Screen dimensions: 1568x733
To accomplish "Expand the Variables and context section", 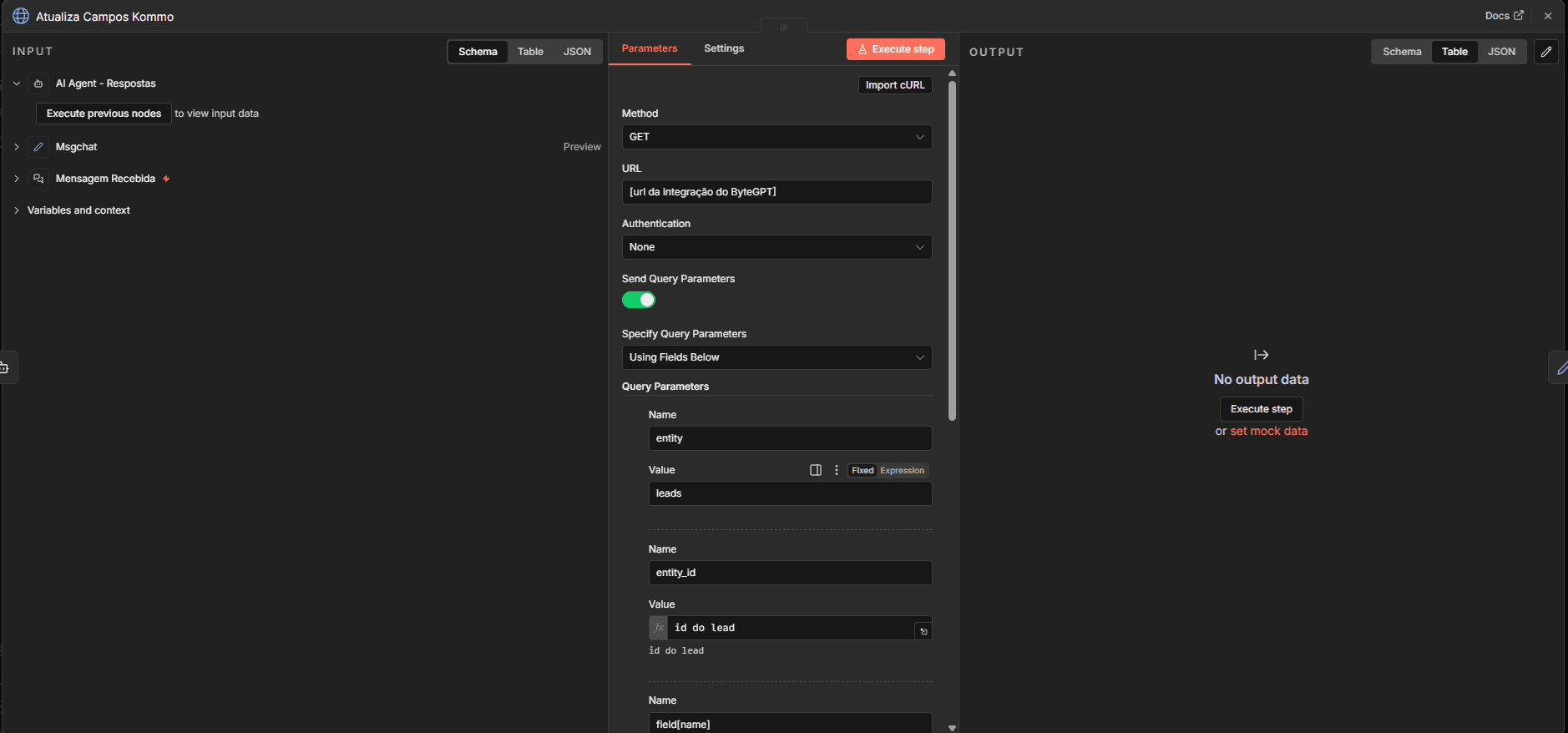I will click(78, 210).
